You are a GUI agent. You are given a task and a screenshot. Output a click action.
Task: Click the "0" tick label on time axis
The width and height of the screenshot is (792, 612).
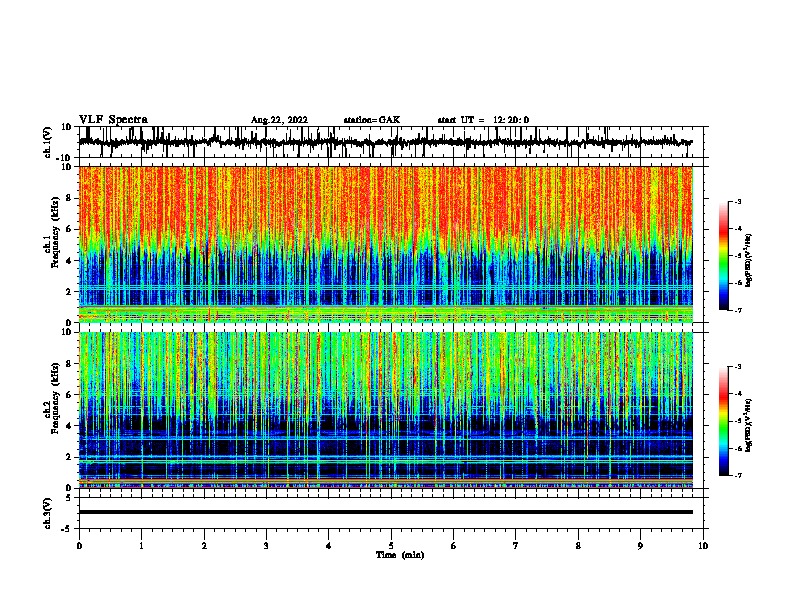click(x=79, y=546)
